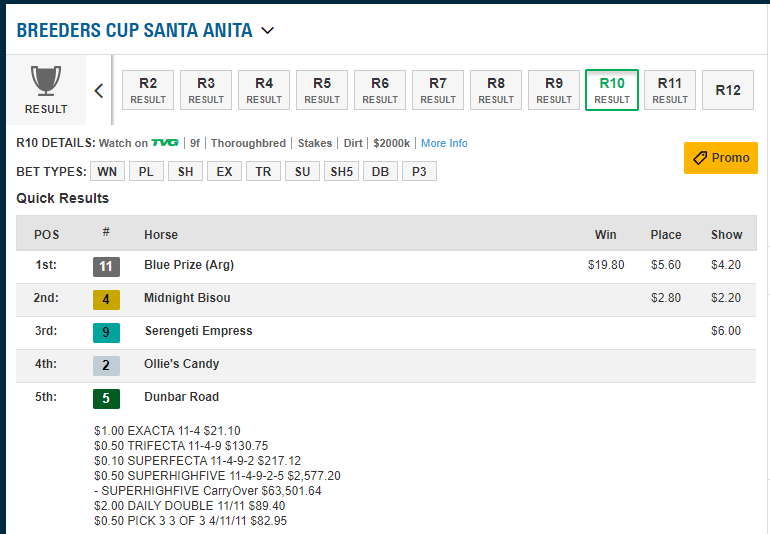This screenshot has width=770, height=534.
Task: Click light blue number 2 badge
Action: (x=106, y=365)
